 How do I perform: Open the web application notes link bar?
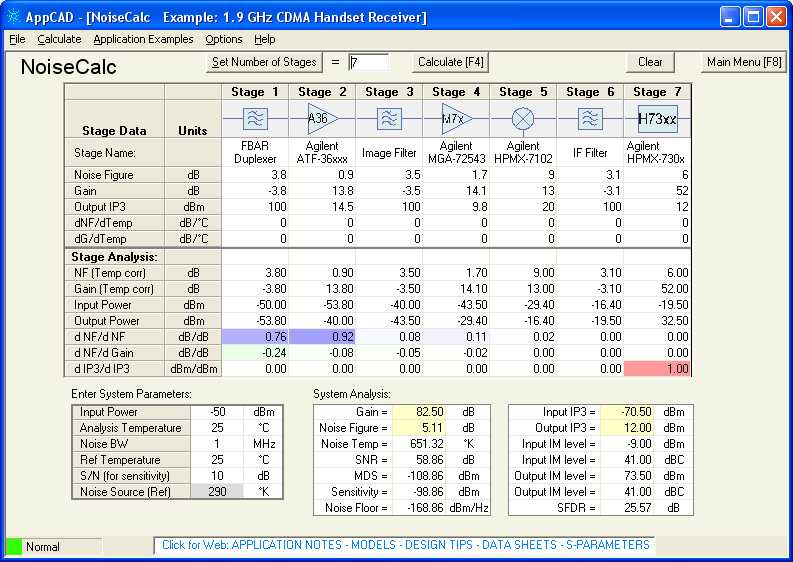[404, 545]
